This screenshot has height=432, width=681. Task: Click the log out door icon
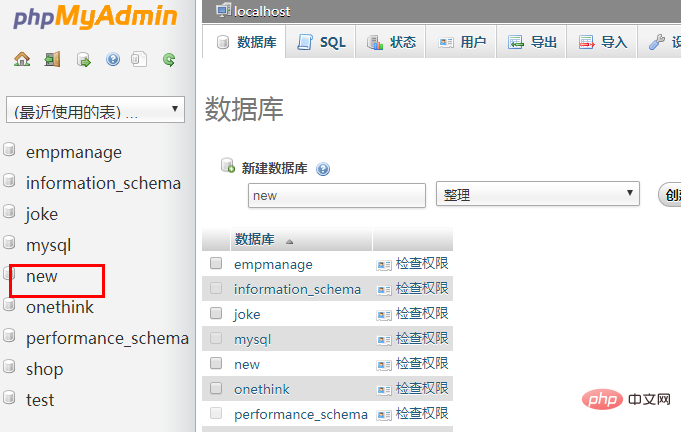pyautogui.click(x=52, y=59)
